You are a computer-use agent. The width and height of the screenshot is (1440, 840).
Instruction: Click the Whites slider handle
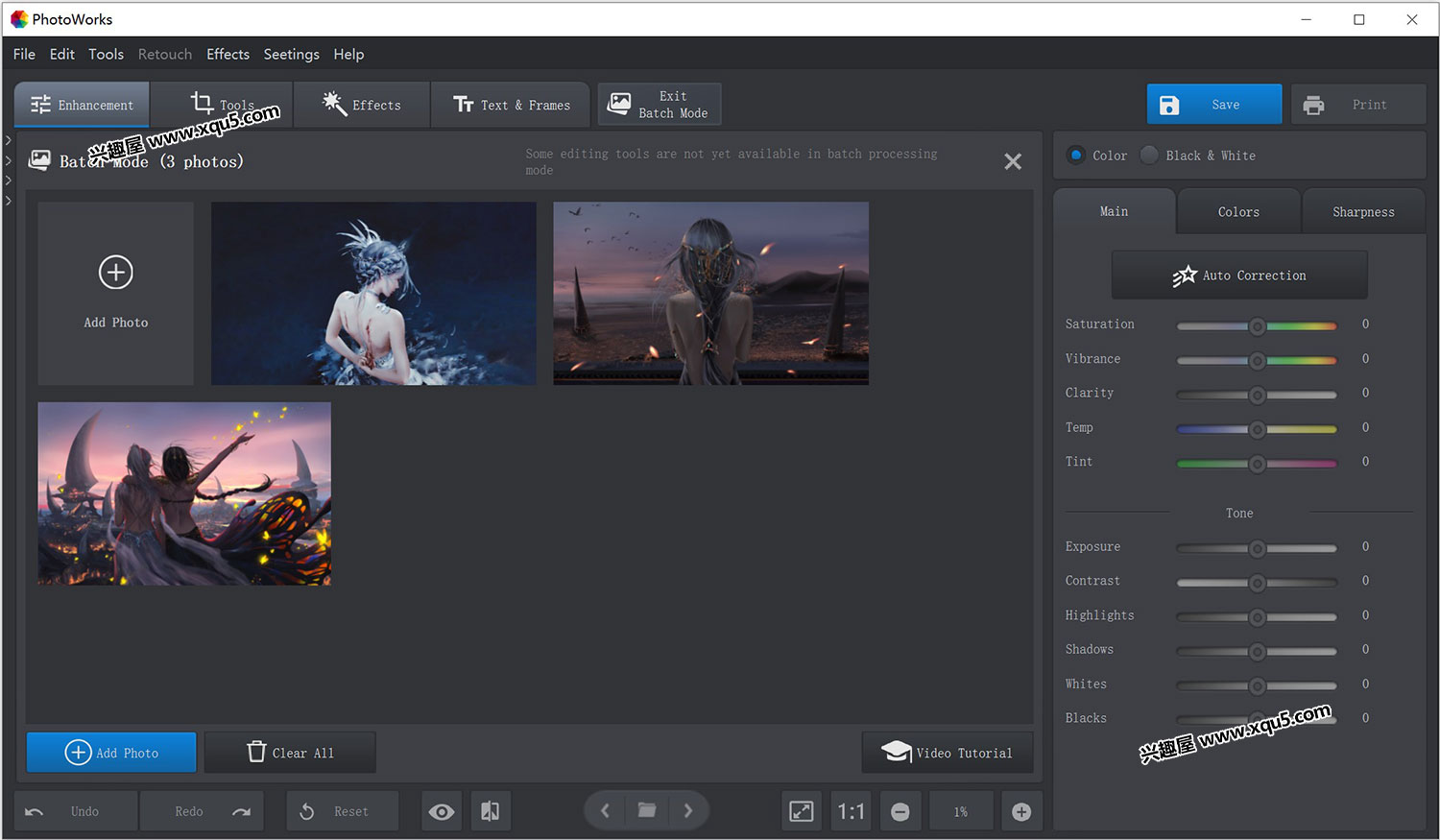click(1257, 685)
